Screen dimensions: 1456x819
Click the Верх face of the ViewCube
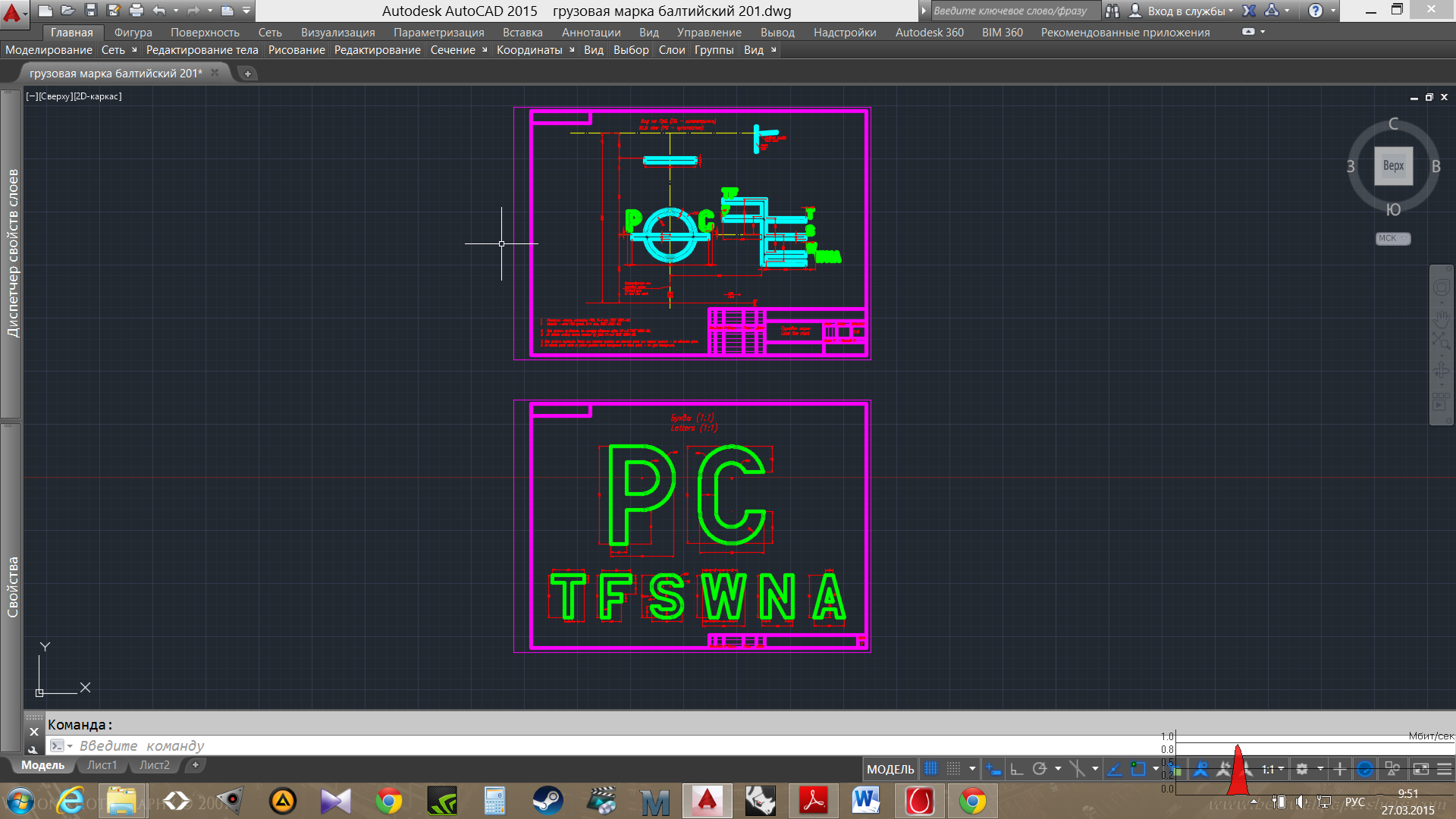[x=1393, y=165]
